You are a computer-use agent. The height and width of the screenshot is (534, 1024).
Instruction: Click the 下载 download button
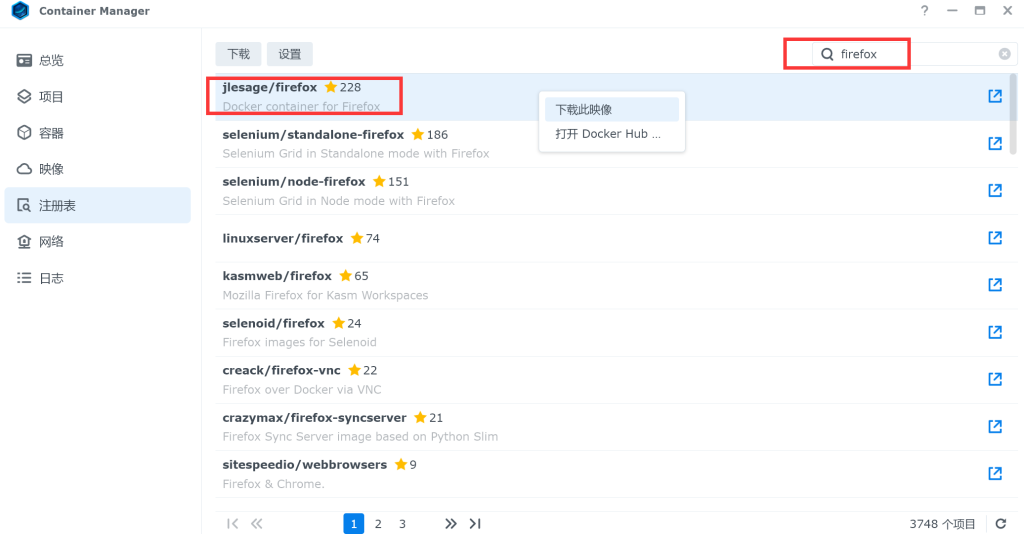[x=238, y=54]
